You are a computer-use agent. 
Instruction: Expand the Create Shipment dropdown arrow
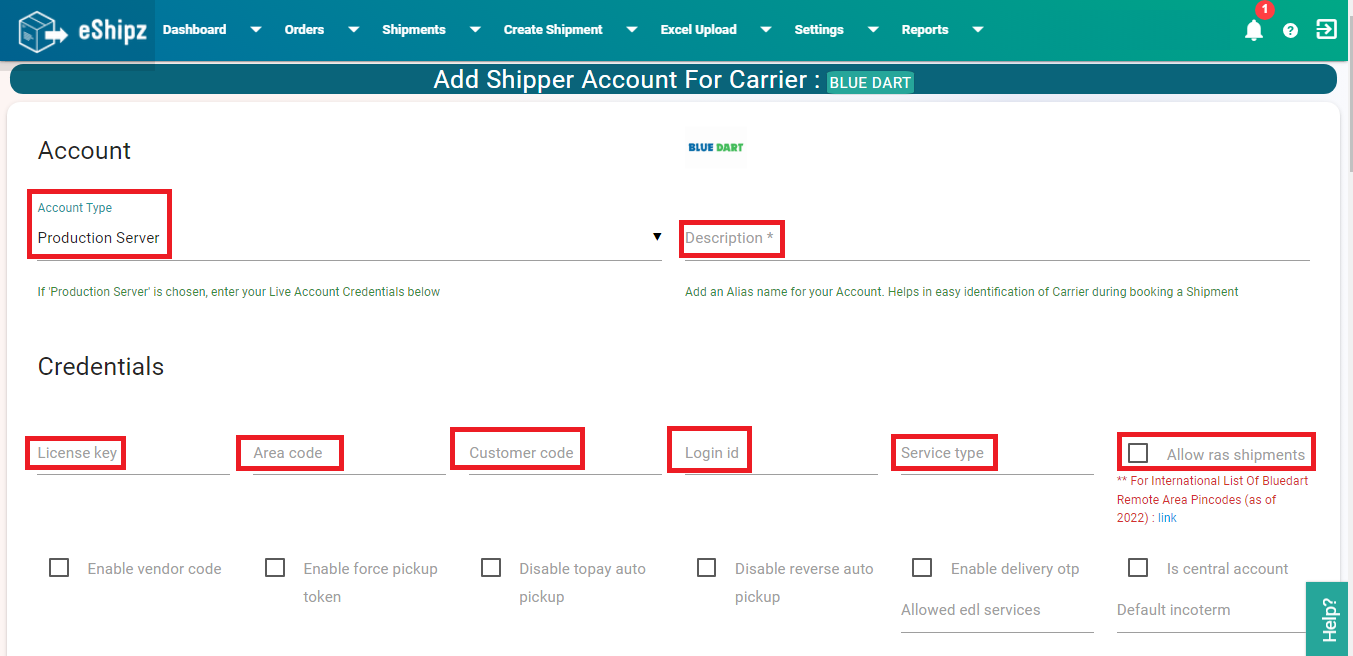pos(632,30)
